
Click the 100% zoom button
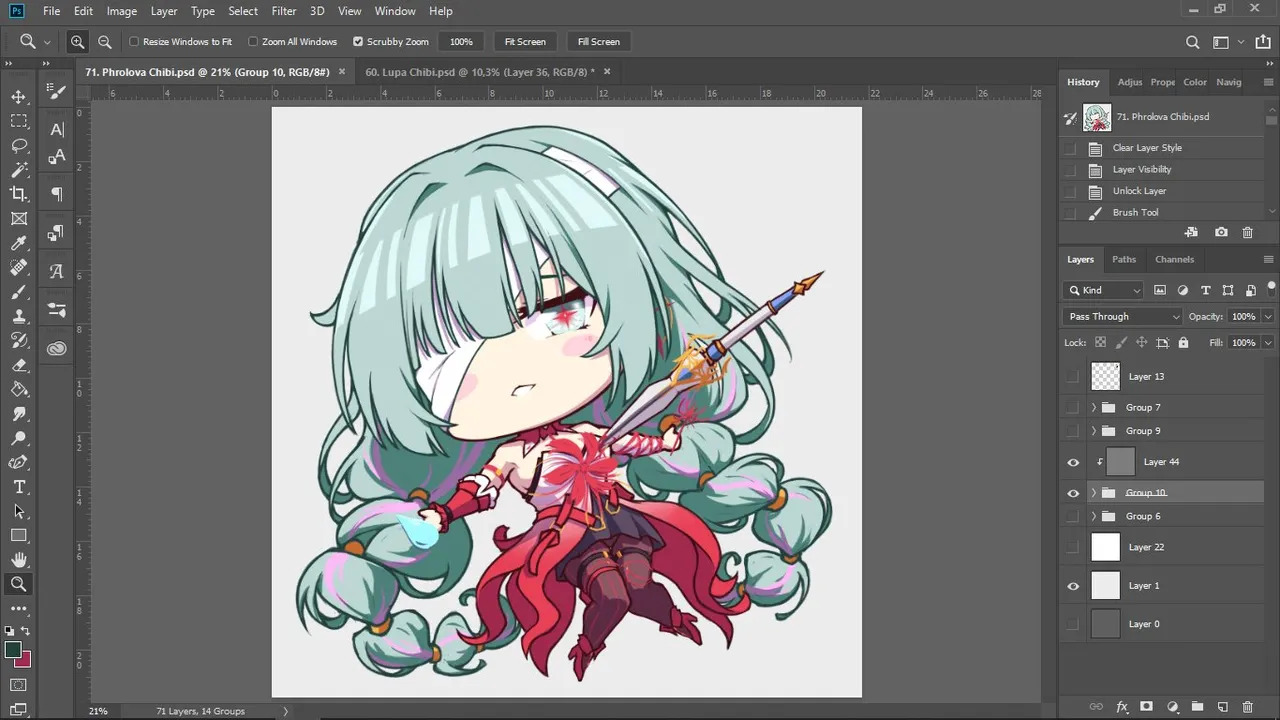tap(461, 42)
